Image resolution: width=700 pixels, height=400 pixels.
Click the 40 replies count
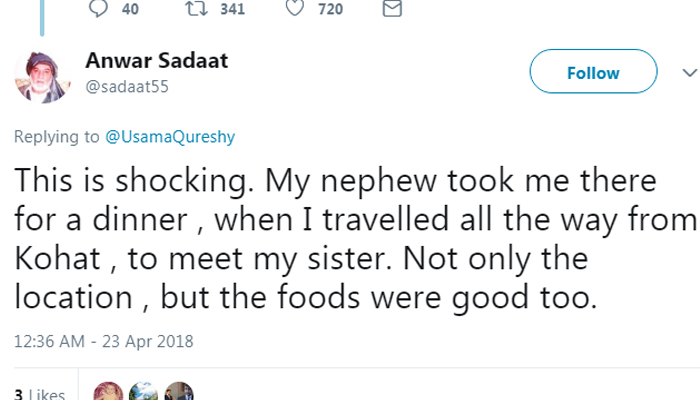(129, 9)
